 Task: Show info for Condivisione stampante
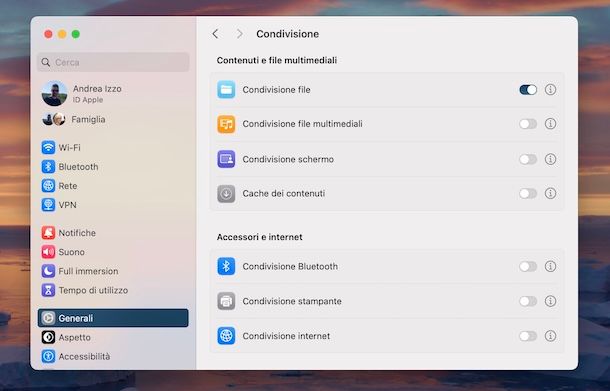click(x=550, y=301)
